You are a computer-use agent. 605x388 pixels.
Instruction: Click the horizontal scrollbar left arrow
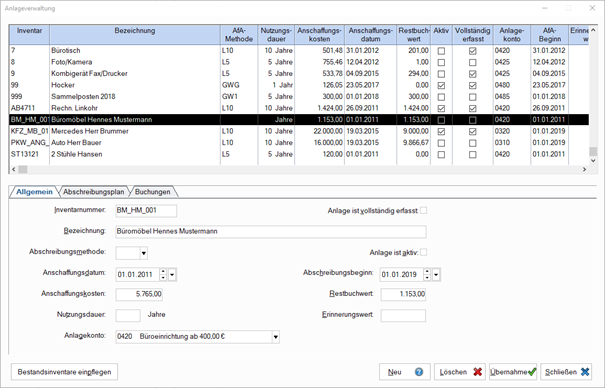click(x=14, y=169)
